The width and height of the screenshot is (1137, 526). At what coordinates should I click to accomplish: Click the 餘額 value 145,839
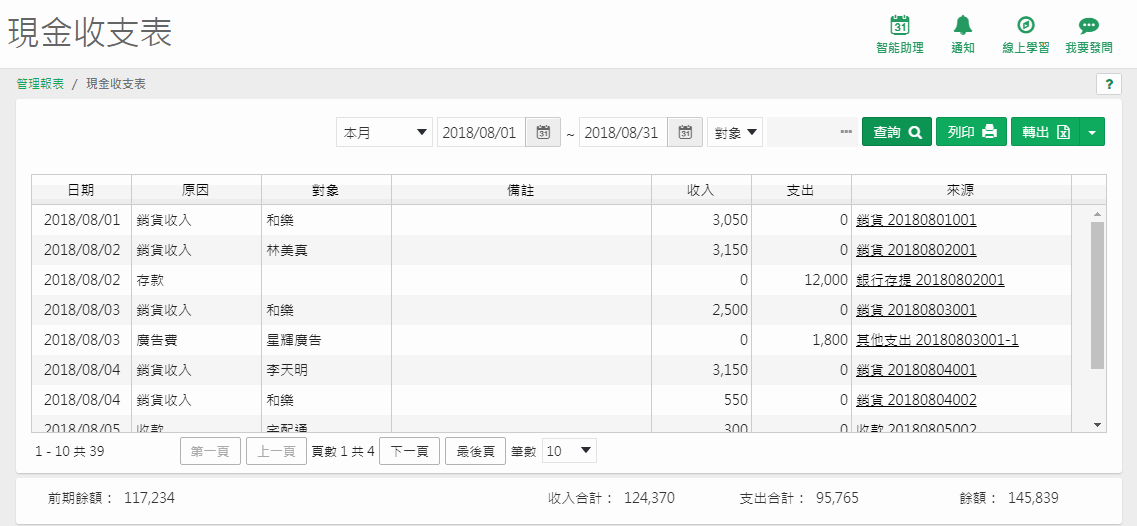point(1033,498)
